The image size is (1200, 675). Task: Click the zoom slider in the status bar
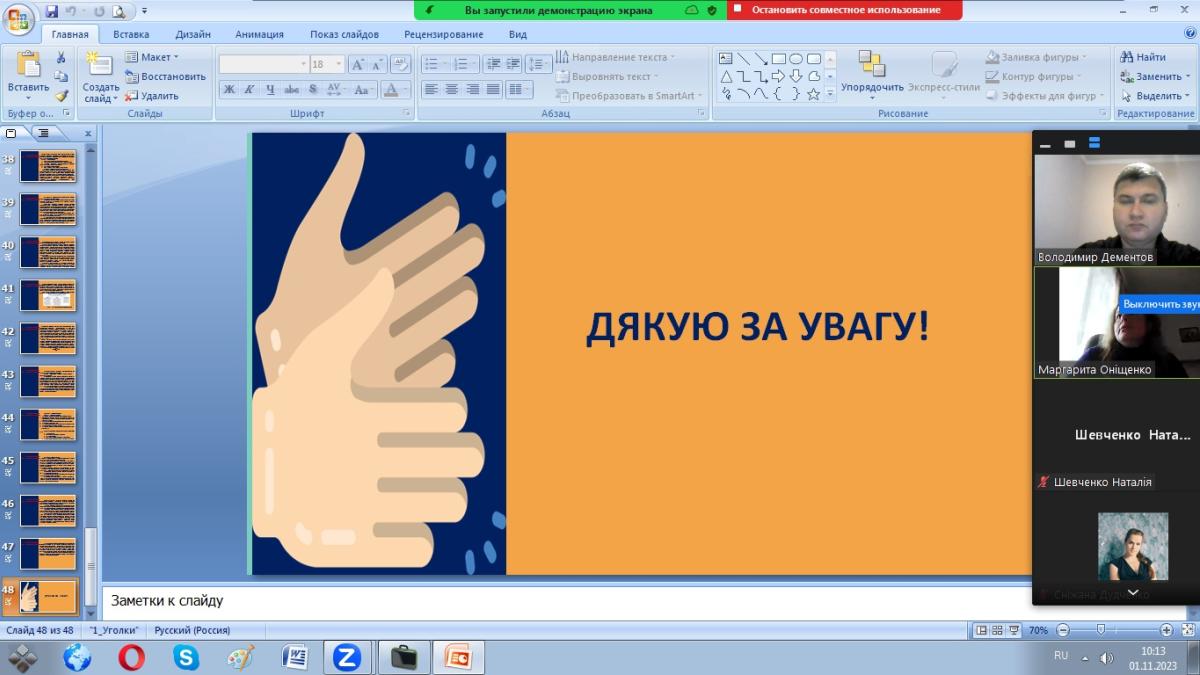[x=1101, y=630]
